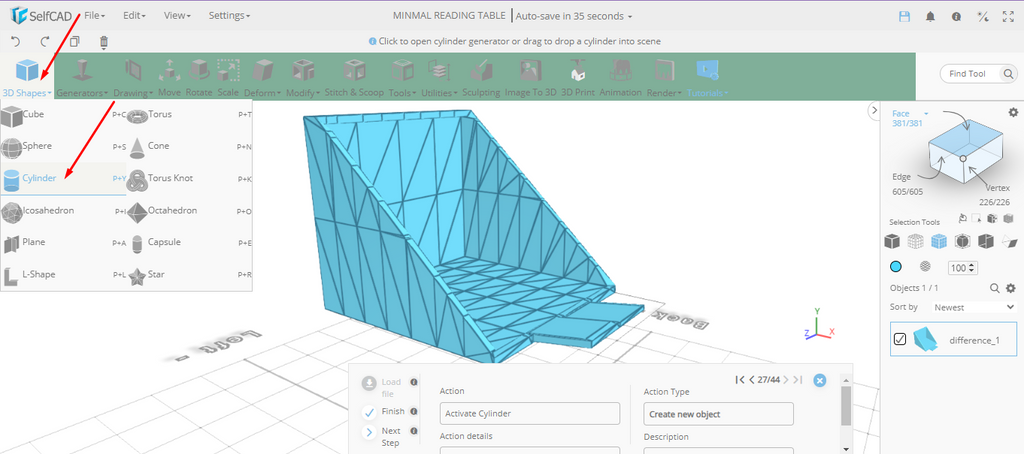Enable wireframe shading mode

coord(925,267)
